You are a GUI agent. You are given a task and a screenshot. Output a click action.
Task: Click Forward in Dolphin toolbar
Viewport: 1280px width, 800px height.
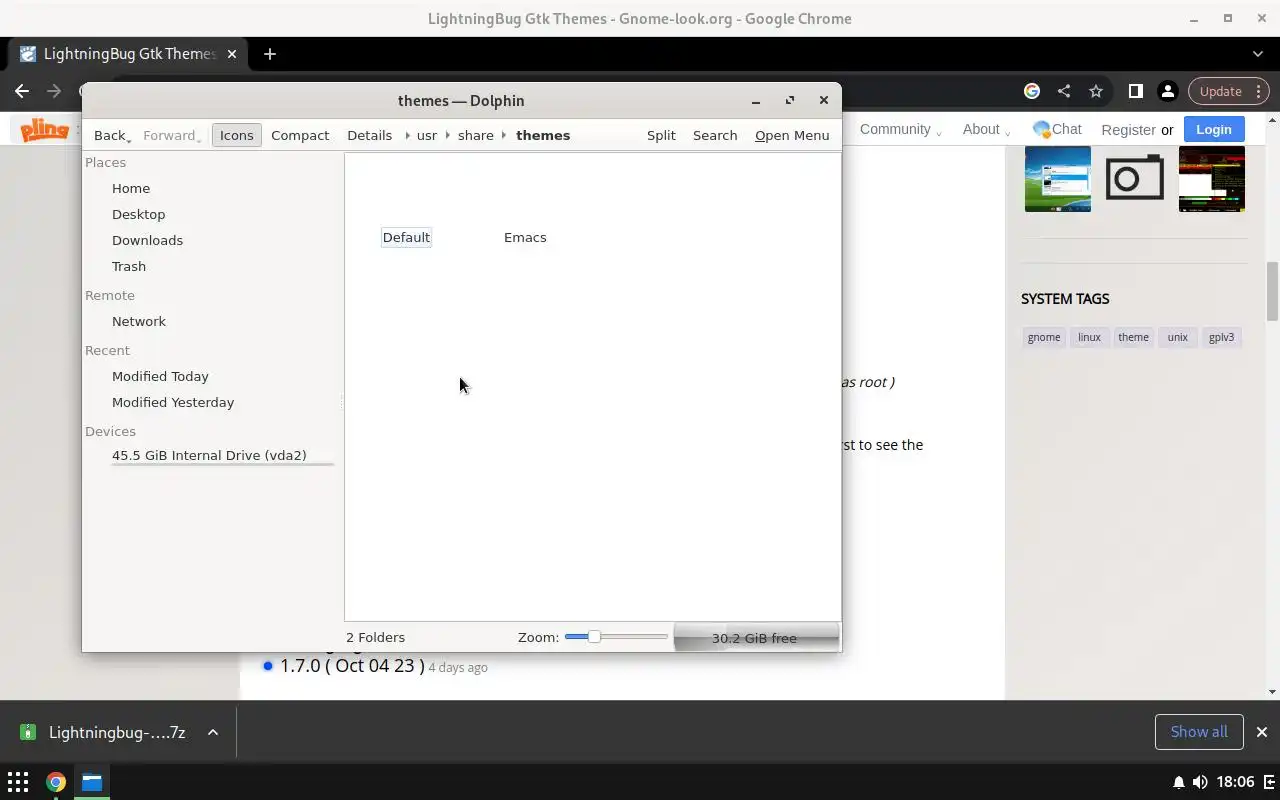[171, 135]
